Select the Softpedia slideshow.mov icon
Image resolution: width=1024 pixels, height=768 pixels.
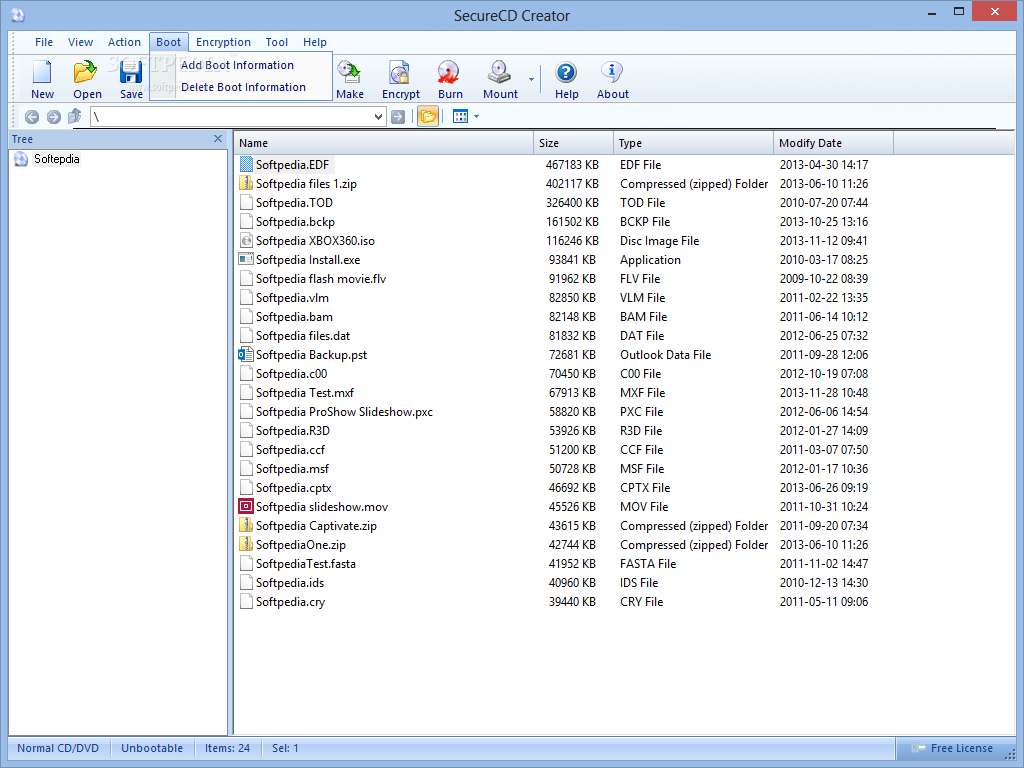[246, 506]
